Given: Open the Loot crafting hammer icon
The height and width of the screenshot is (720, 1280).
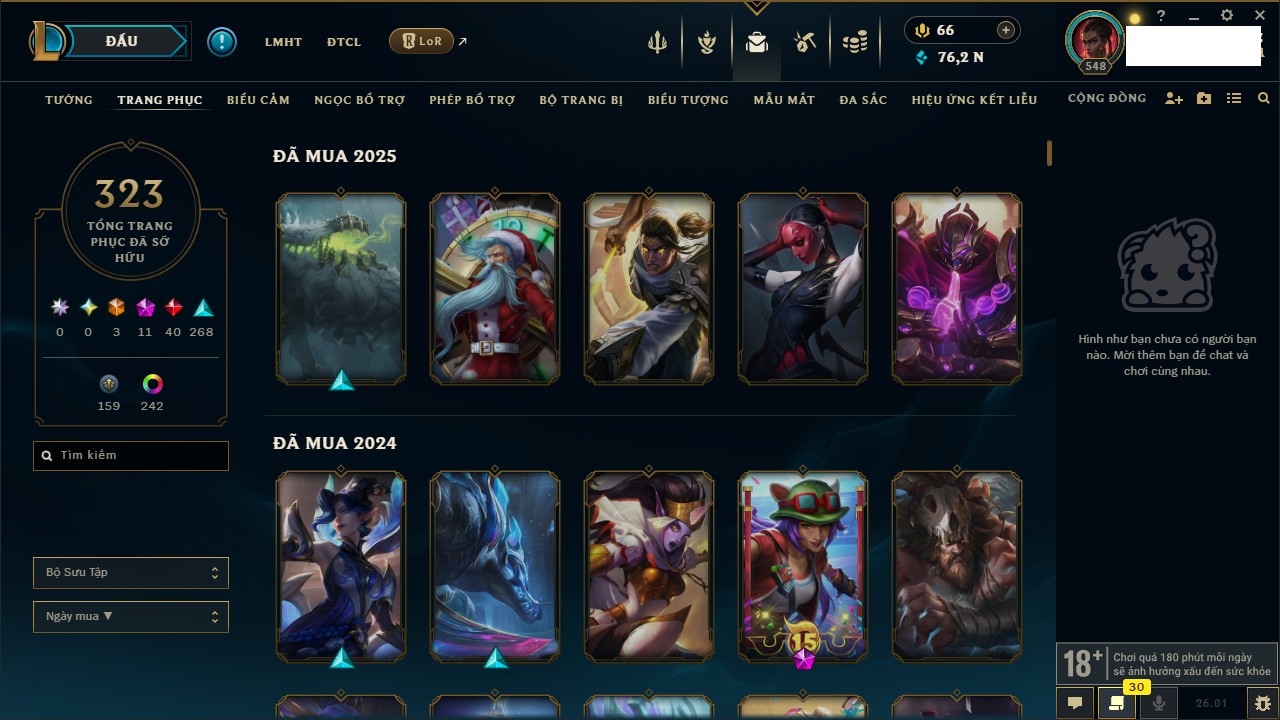Looking at the screenshot, I should tap(805, 42).
